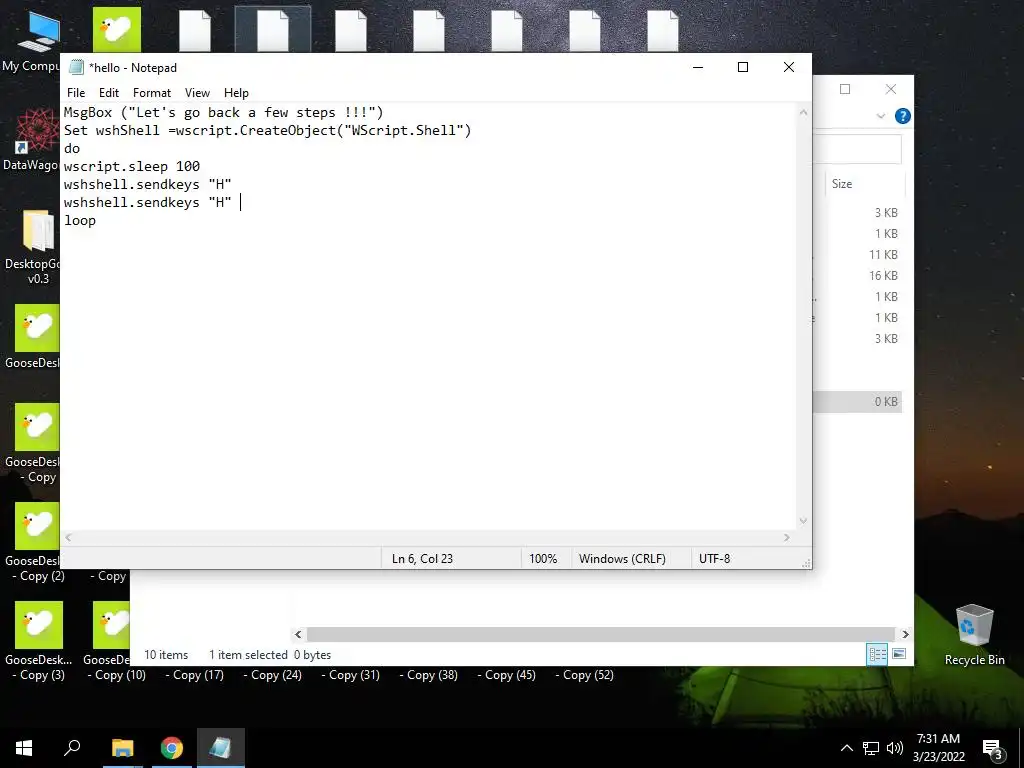Open taskbar Search

72,748
